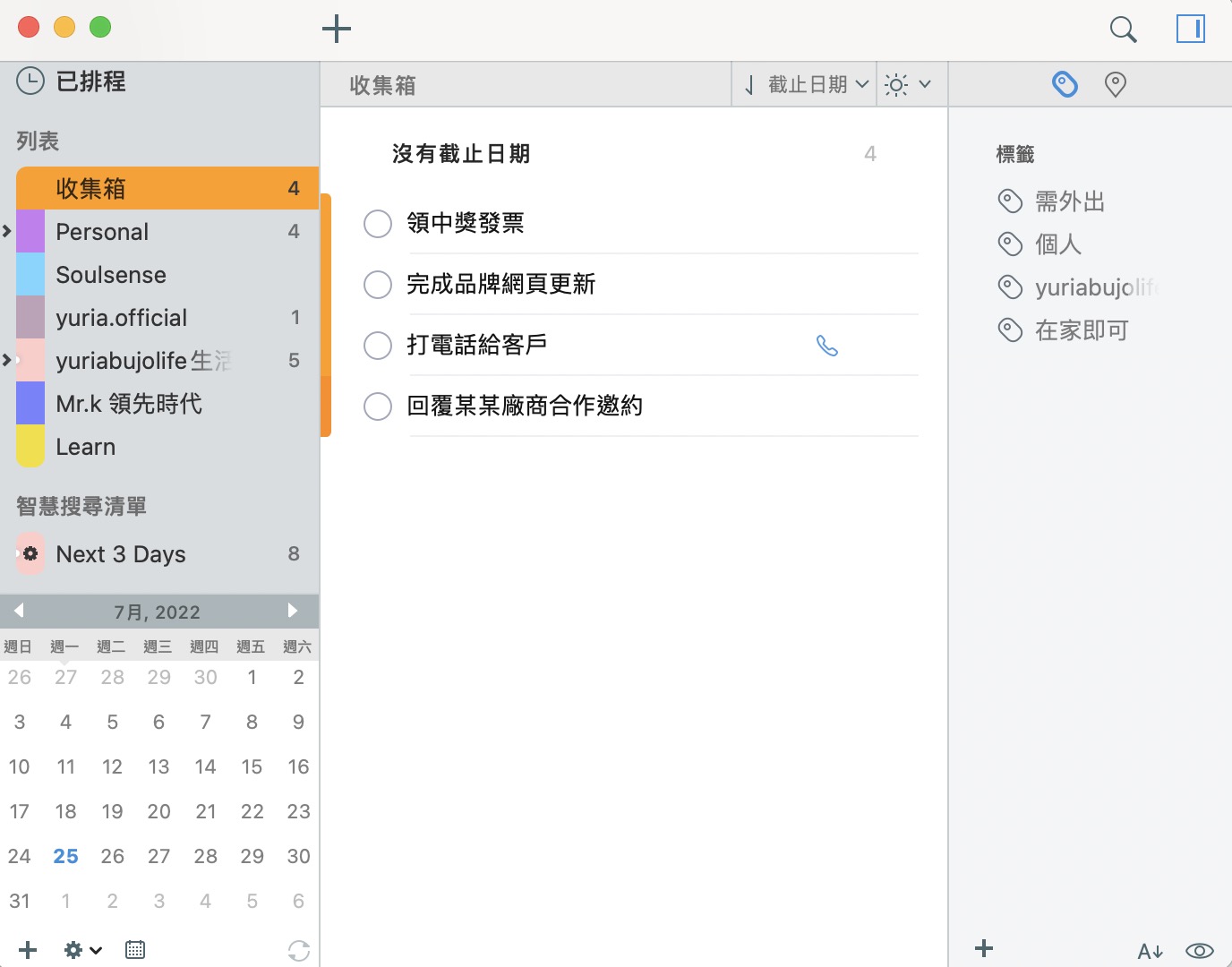The width and height of the screenshot is (1232, 967).
Task: Open search with the magnifier icon
Action: 1123,30
